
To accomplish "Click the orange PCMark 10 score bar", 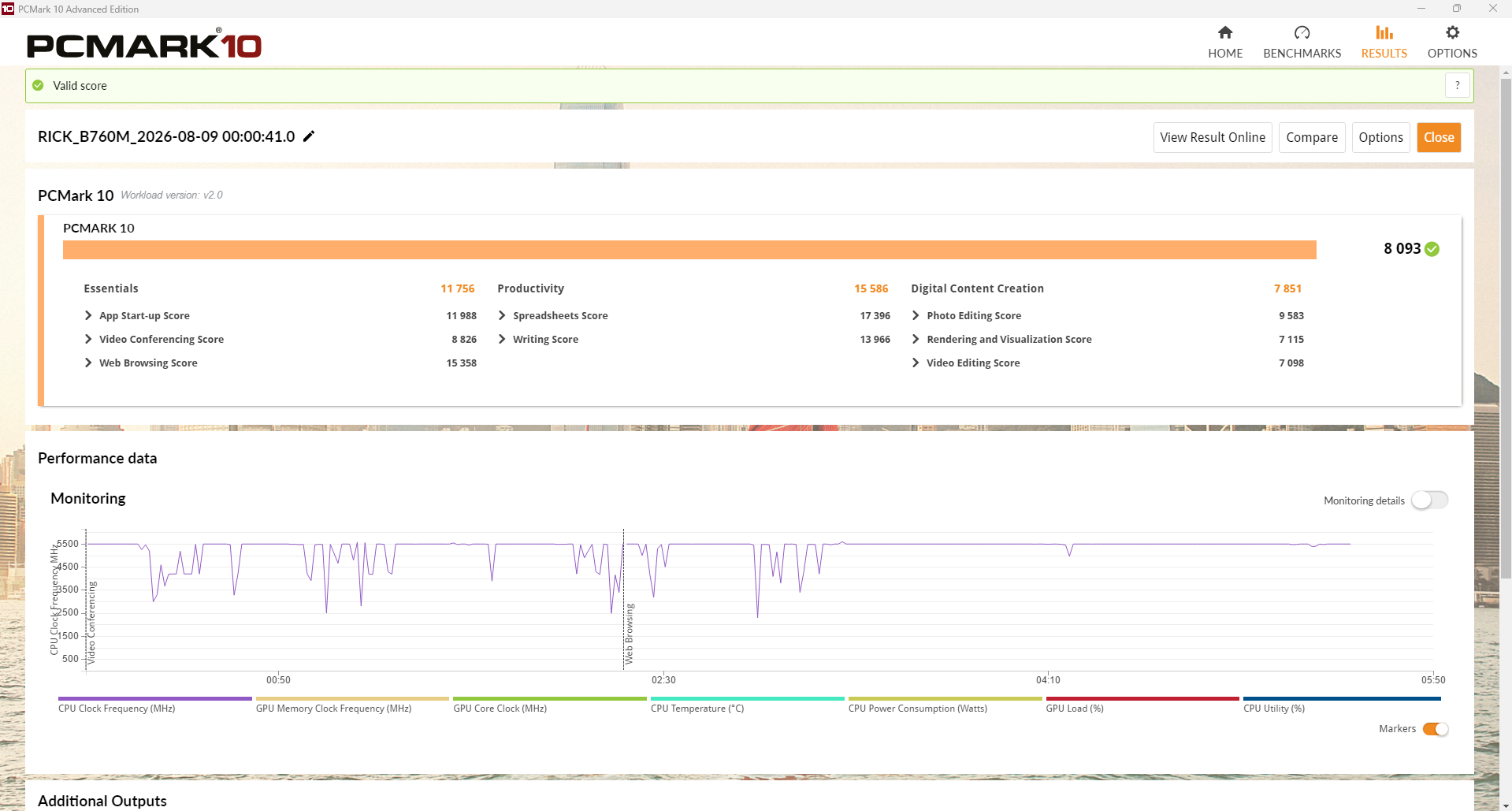I will 689,249.
